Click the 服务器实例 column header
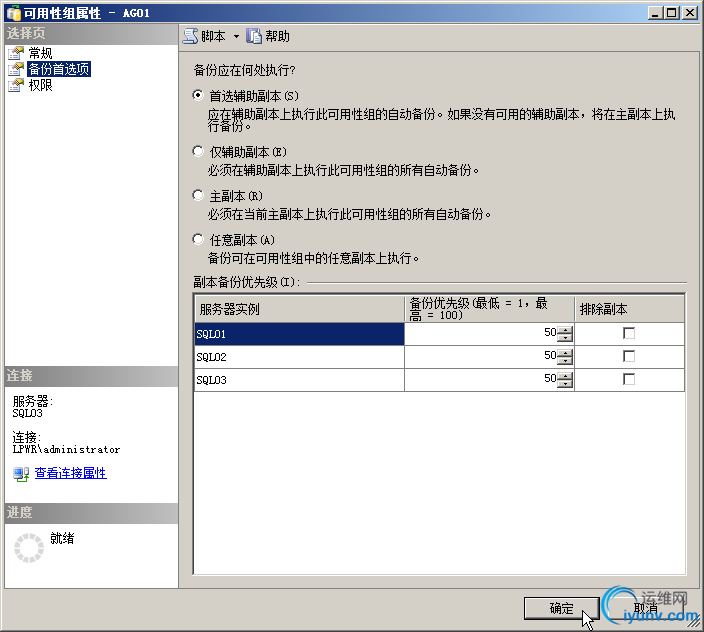The image size is (704, 632). tap(299, 309)
